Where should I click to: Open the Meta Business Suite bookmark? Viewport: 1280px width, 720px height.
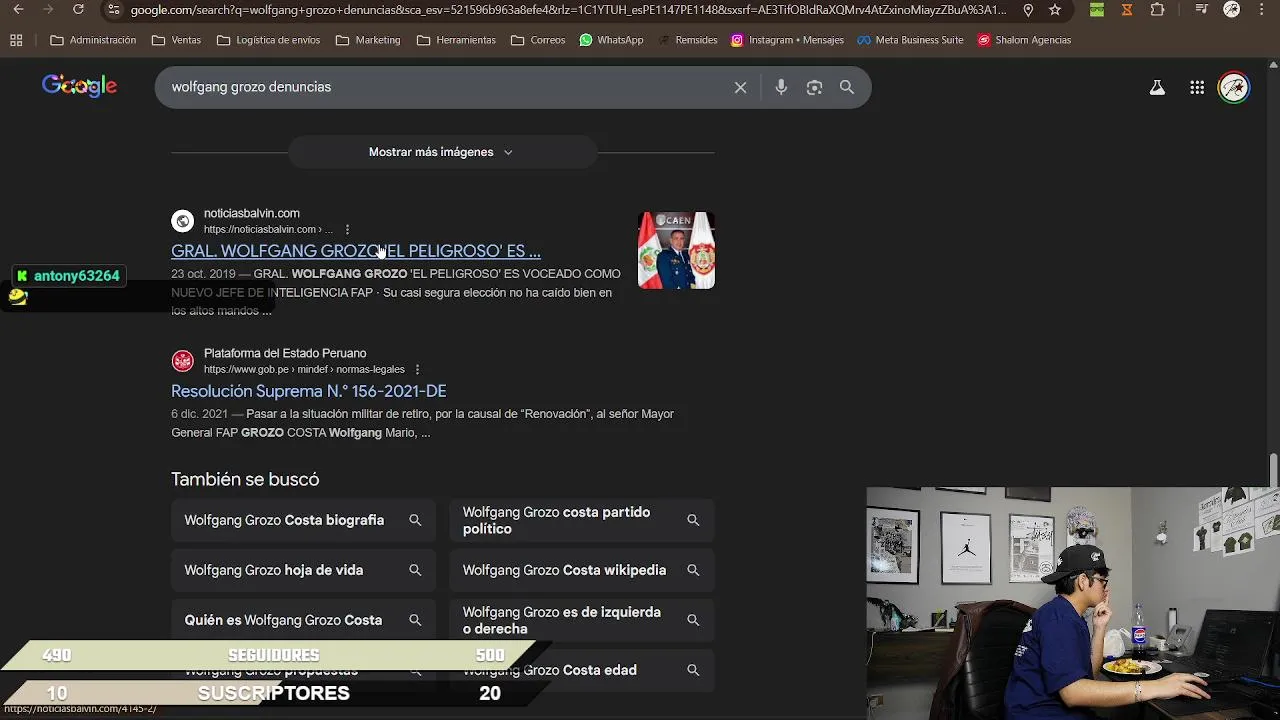click(x=910, y=40)
